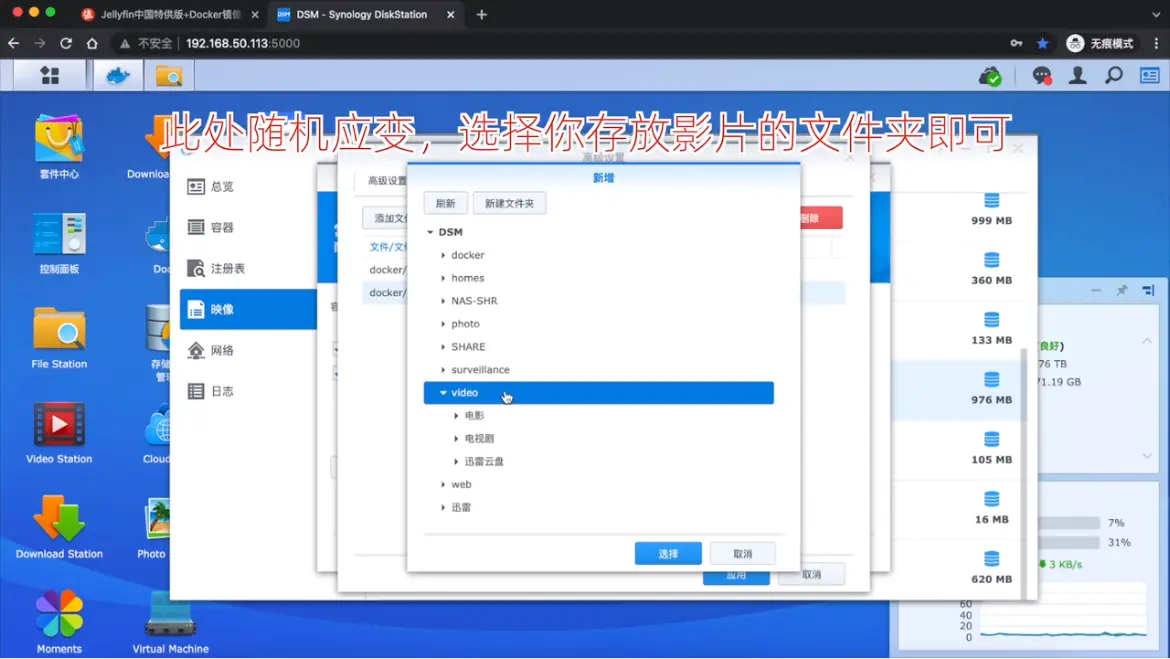Open Package Center desktop icon
Viewport: 1170px width, 659px height.
(59, 139)
